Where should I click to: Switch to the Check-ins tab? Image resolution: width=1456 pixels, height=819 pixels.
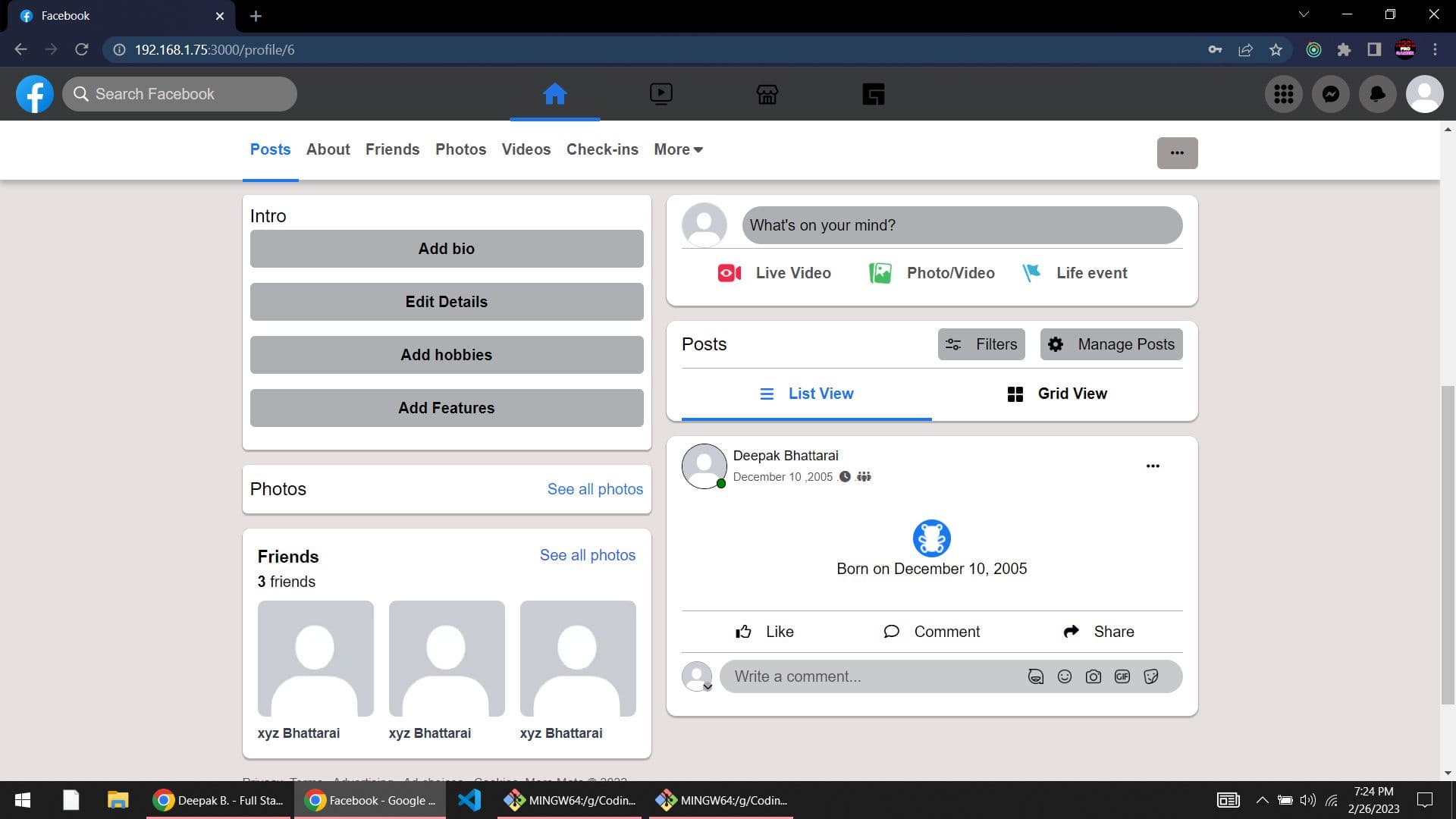(x=602, y=149)
